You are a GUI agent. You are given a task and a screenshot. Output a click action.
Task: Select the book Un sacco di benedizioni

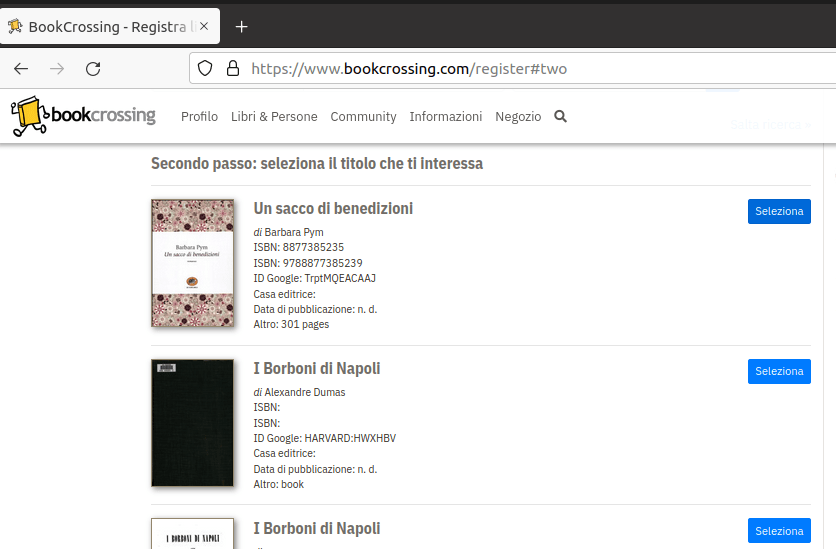click(x=778, y=211)
